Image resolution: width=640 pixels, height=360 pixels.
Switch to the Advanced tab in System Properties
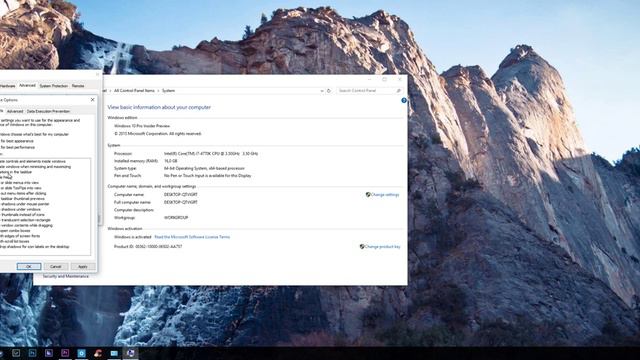tap(27, 86)
